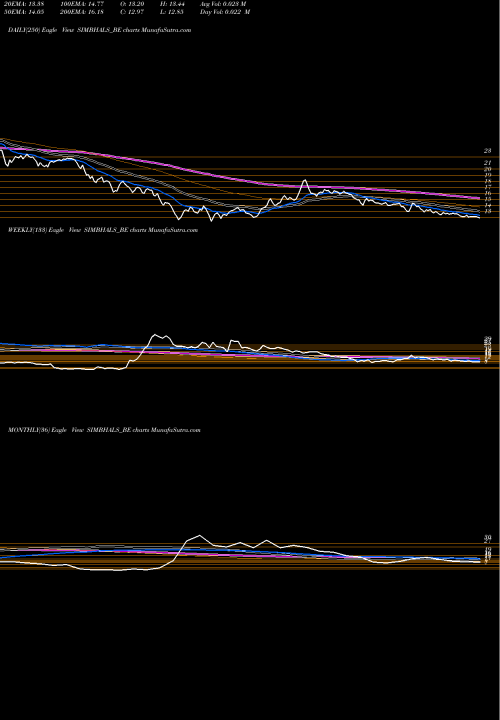Click the close price 'C:' value
The height and width of the screenshot is (720, 500).
133,12
